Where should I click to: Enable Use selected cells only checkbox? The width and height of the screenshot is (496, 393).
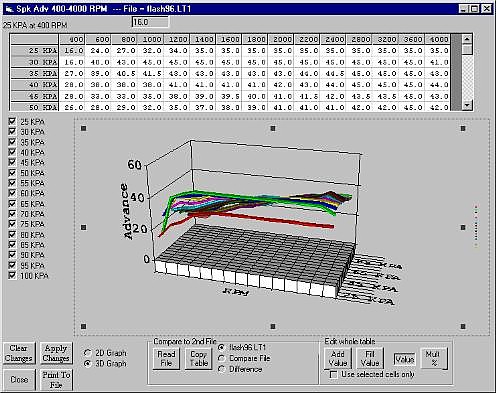pos(333,374)
